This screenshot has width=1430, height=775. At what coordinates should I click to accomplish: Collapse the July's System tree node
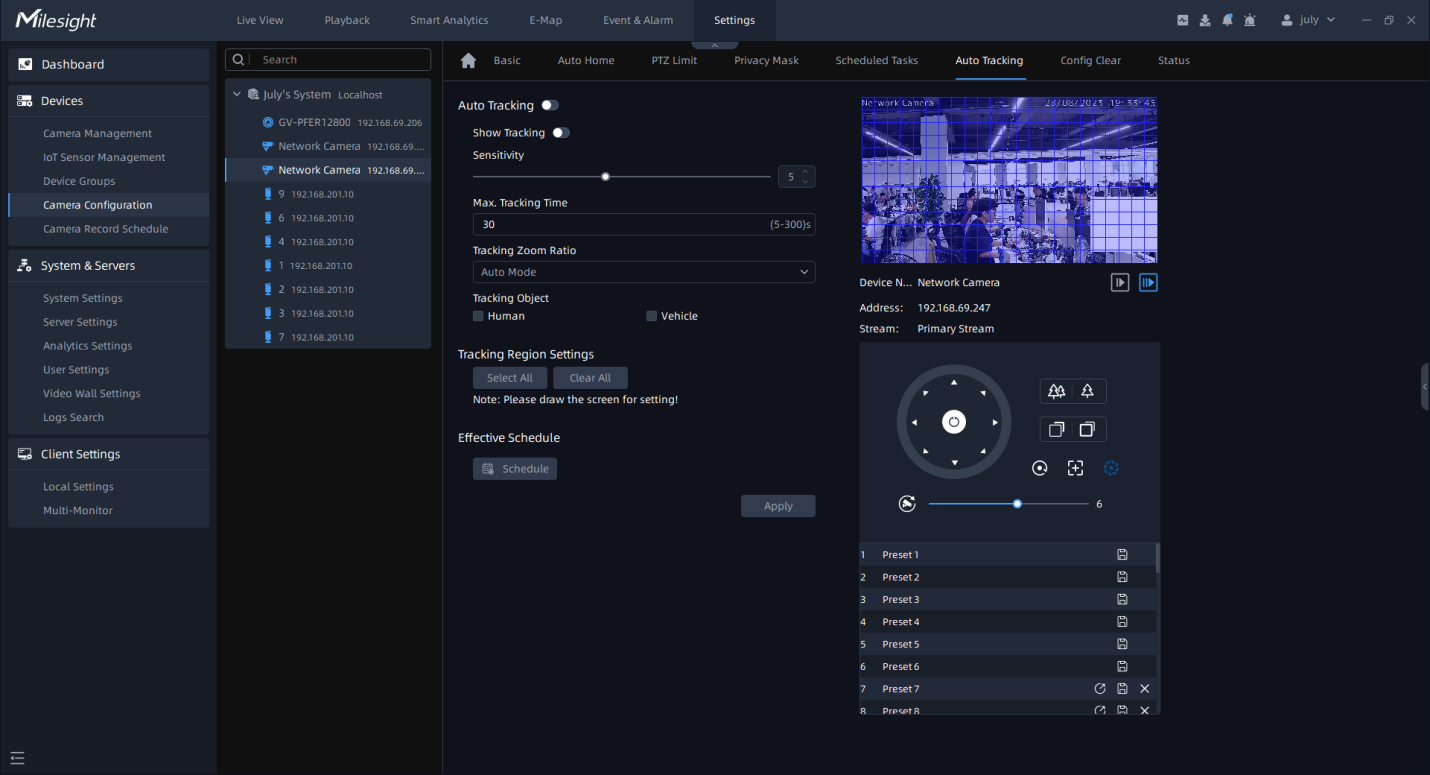tap(237, 95)
